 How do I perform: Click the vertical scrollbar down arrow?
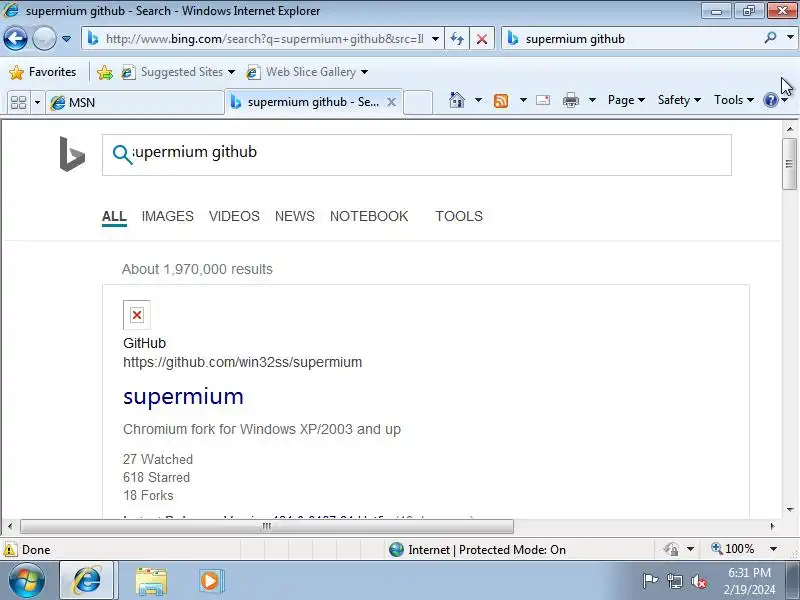tap(790, 510)
